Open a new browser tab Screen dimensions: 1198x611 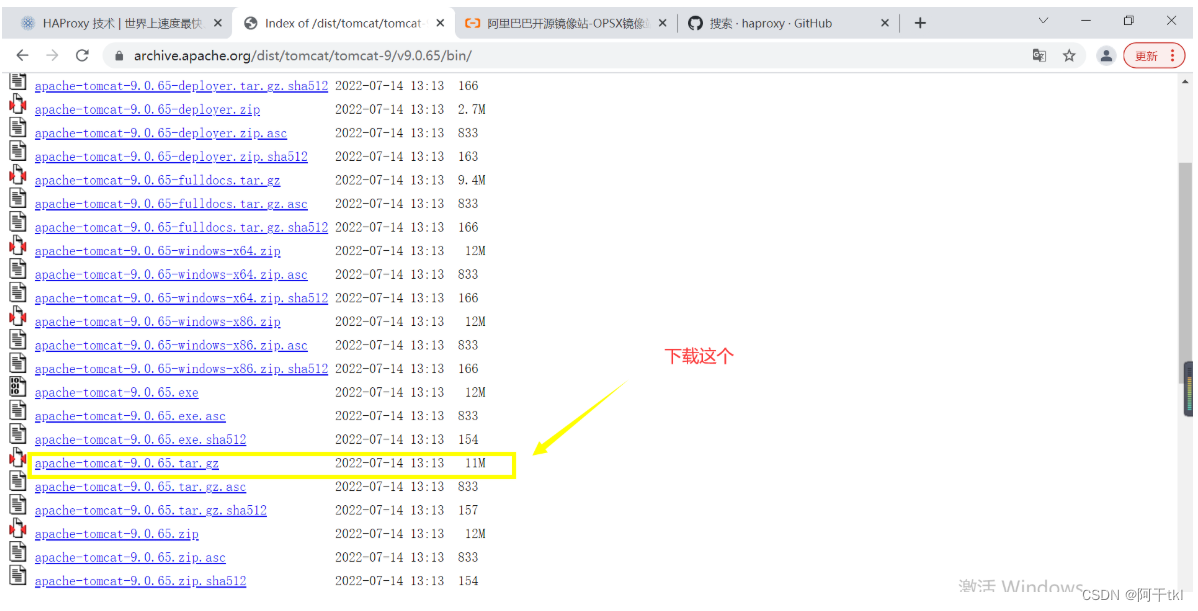[x=920, y=23]
